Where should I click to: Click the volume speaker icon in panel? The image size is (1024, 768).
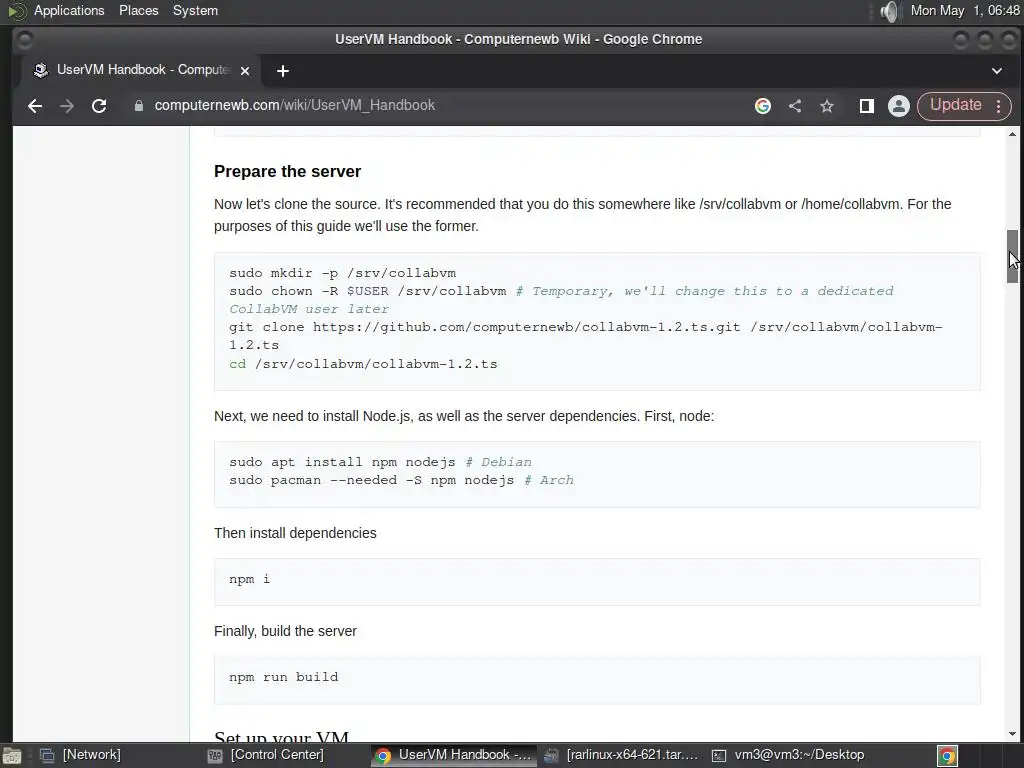tap(889, 11)
